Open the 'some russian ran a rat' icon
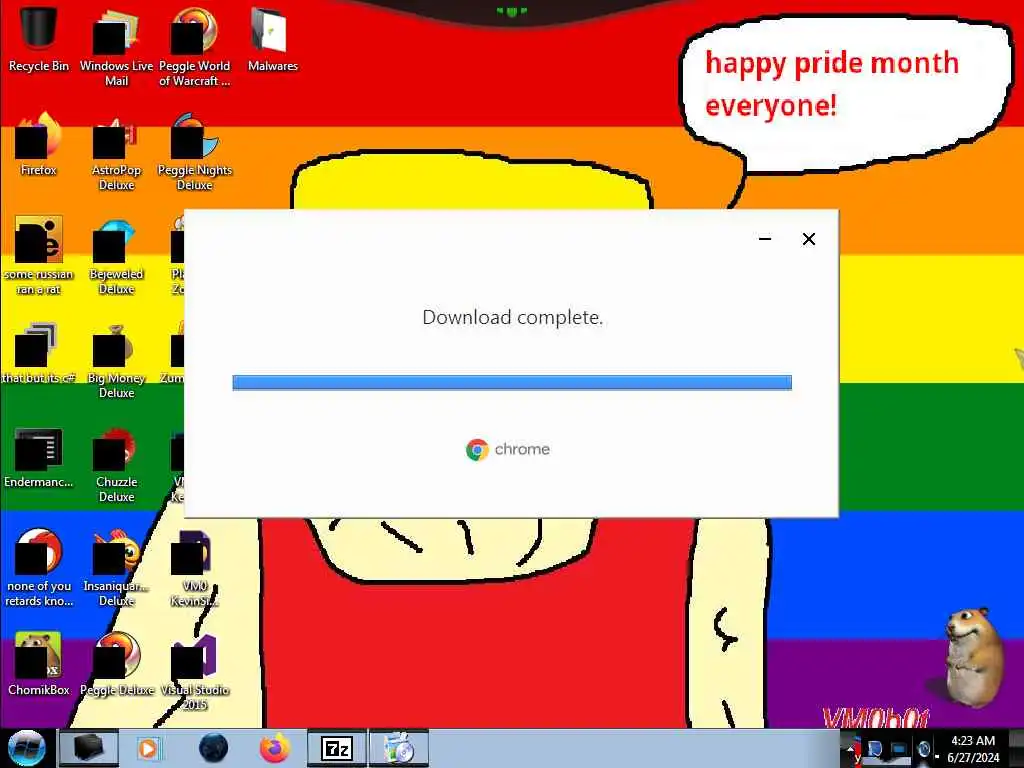 coord(39,255)
